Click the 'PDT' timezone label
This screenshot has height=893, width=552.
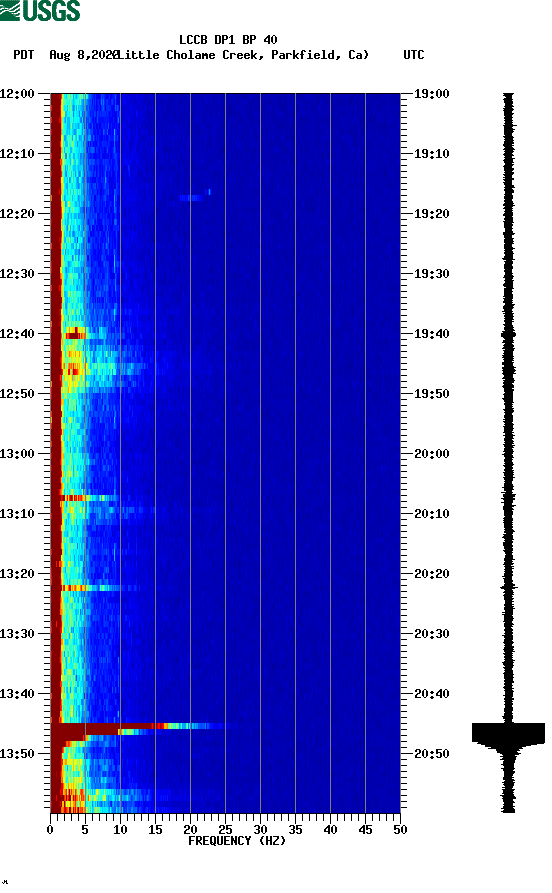click(23, 55)
